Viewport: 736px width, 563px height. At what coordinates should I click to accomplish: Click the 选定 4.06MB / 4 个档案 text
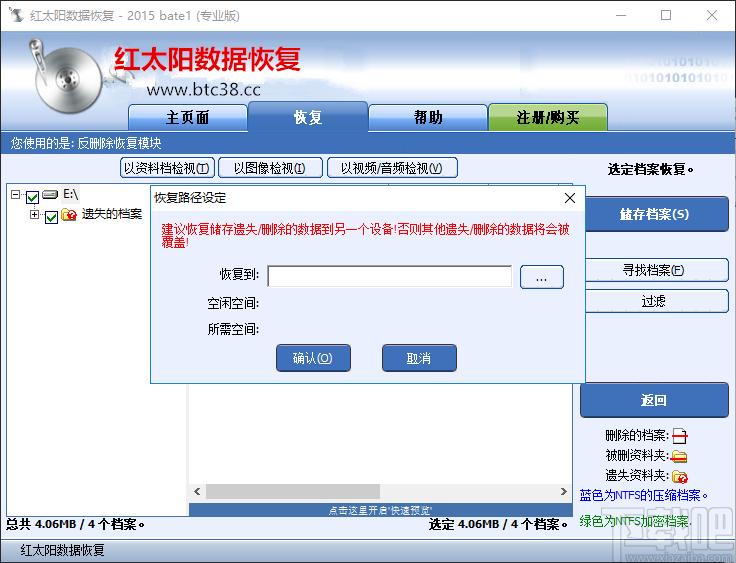(x=498, y=524)
